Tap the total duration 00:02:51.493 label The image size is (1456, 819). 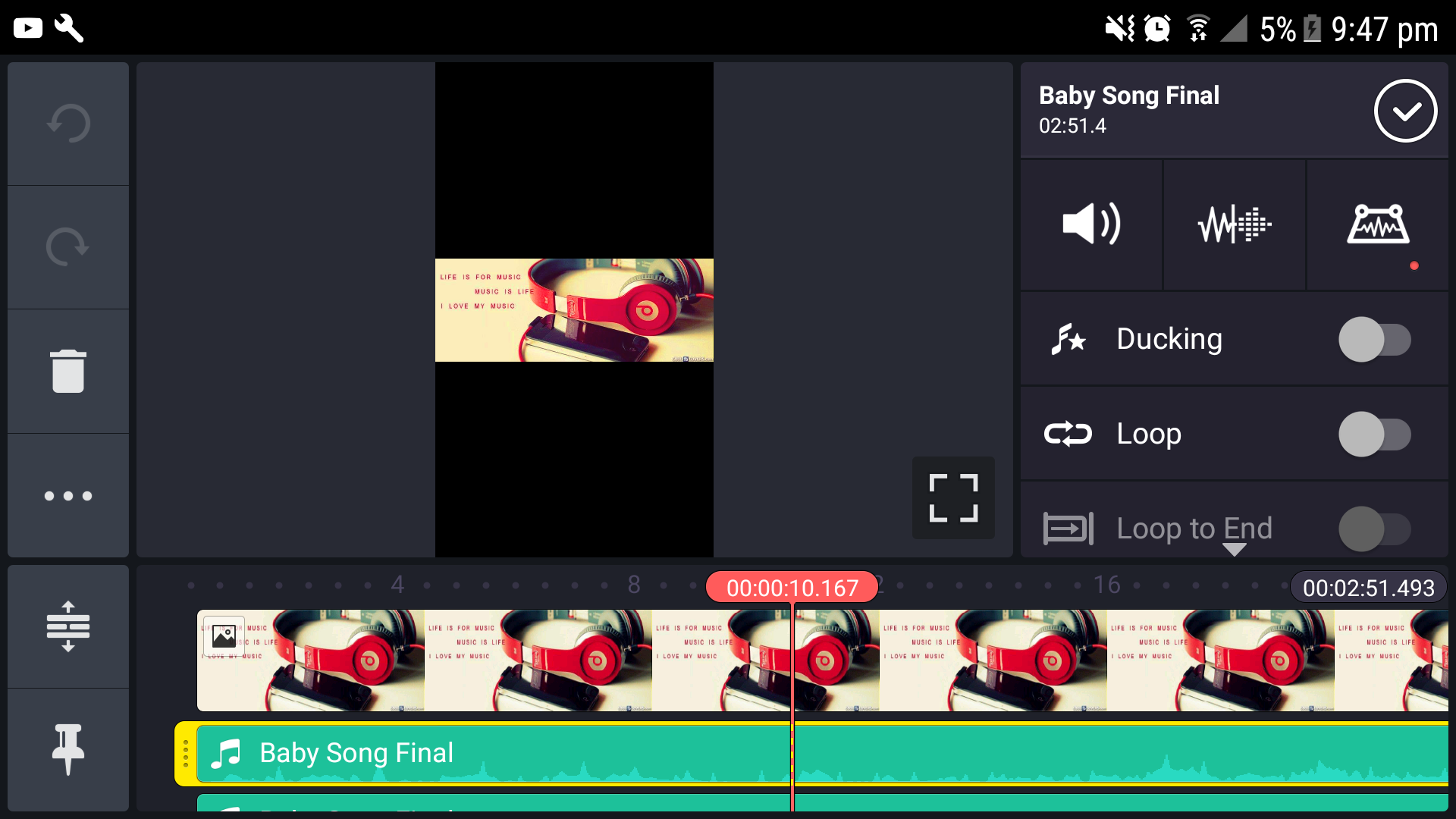[1368, 588]
